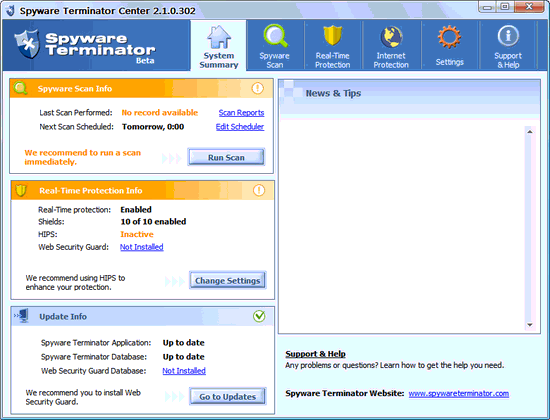The image size is (550, 420).
Task: Open the Edit Scheduler link
Action: [240, 127]
